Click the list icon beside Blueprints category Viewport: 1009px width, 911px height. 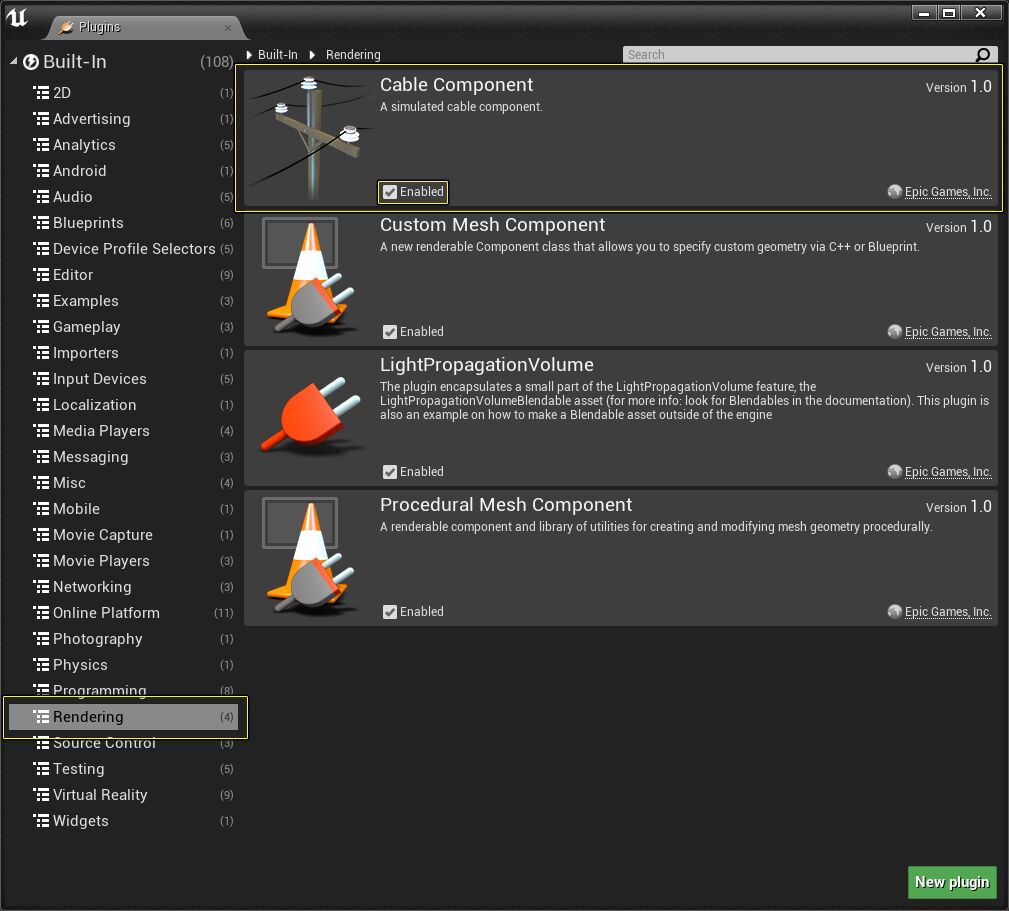[41, 223]
